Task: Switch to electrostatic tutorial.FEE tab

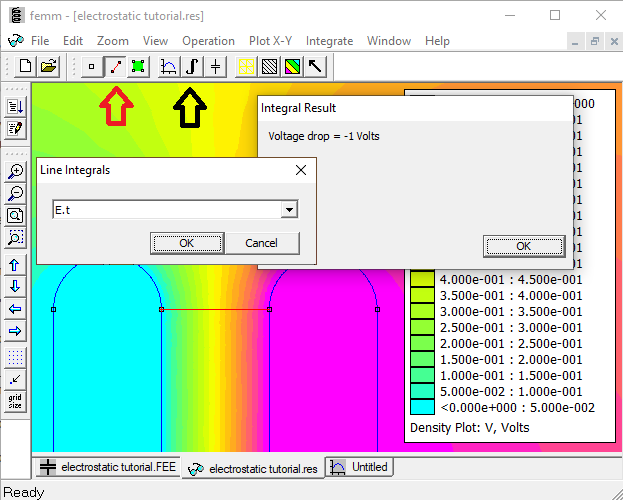Action: pos(107,467)
